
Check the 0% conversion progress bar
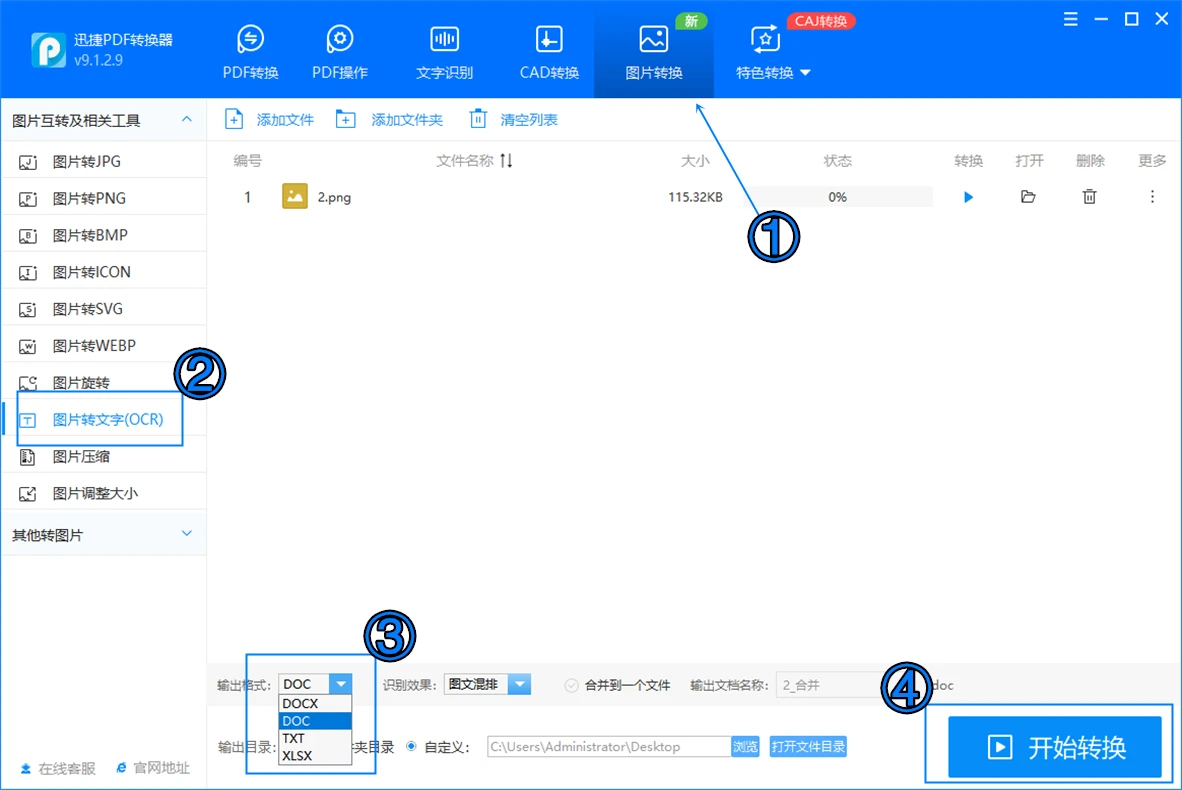(x=838, y=197)
